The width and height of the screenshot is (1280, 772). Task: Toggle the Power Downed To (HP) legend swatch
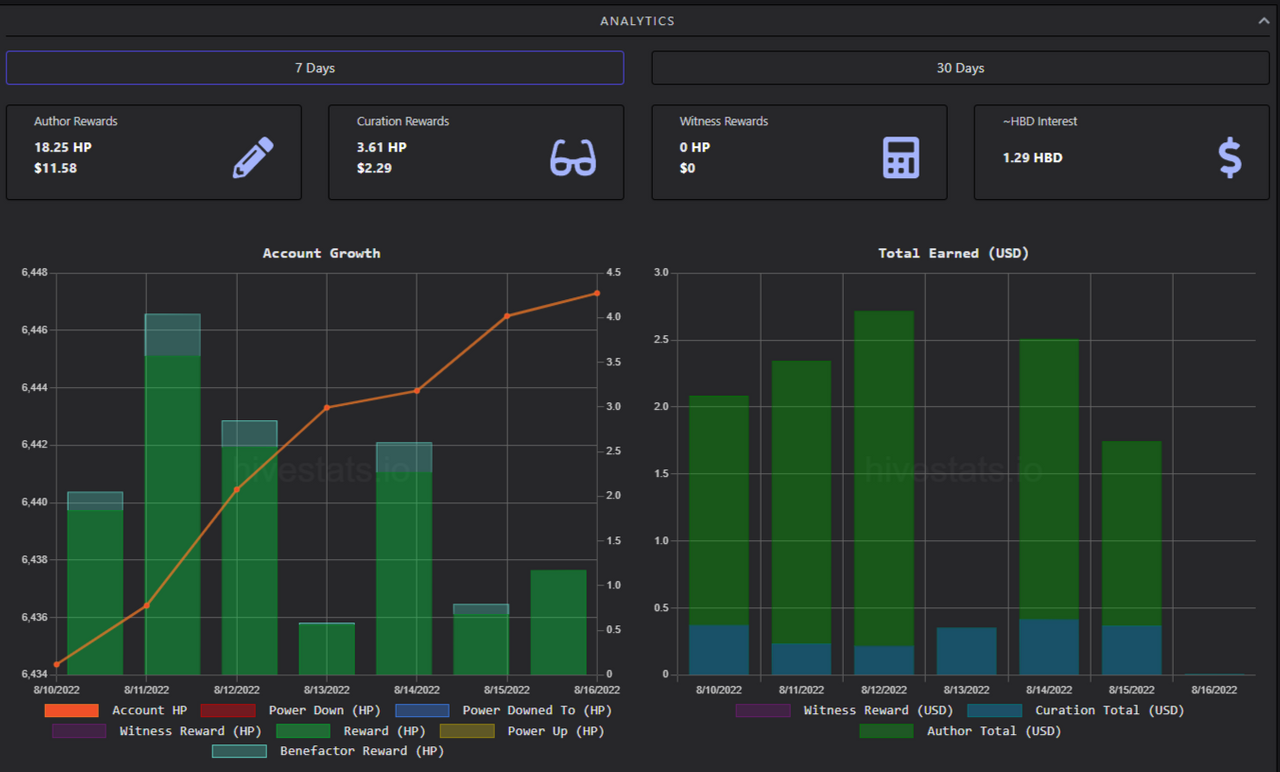[x=422, y=710]
